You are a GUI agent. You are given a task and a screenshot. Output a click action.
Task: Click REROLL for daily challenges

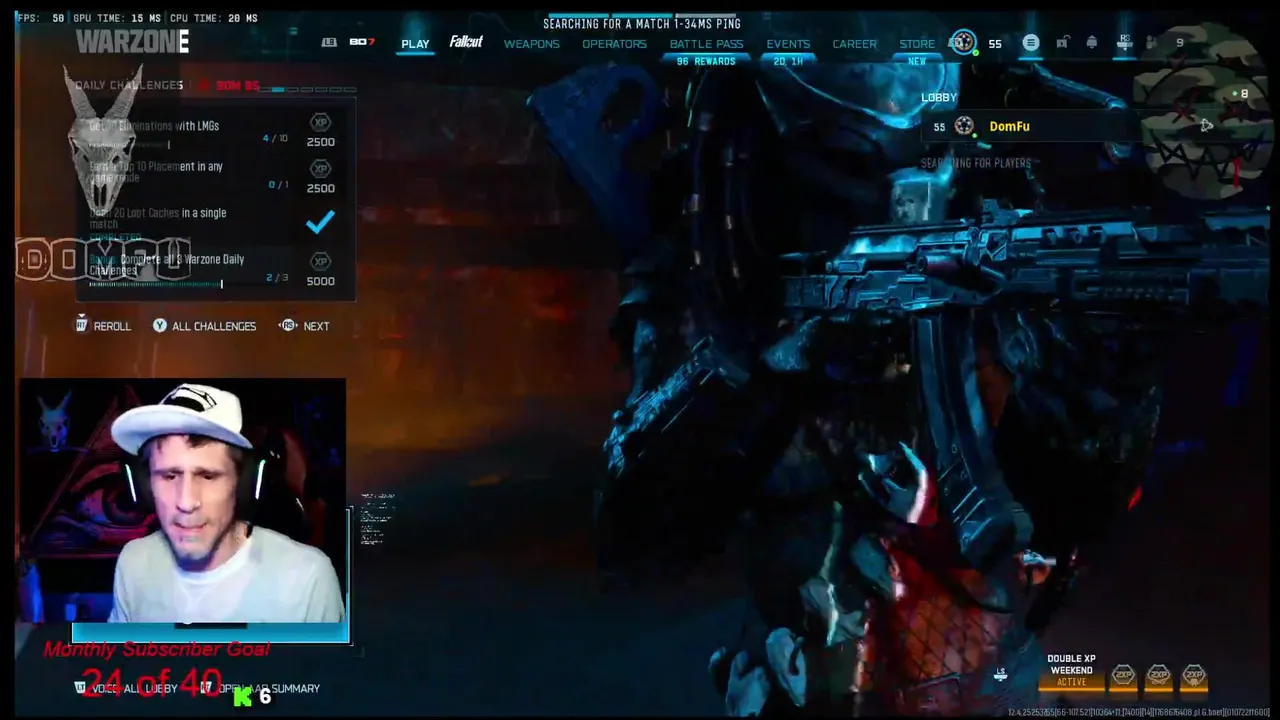(104, 325)
